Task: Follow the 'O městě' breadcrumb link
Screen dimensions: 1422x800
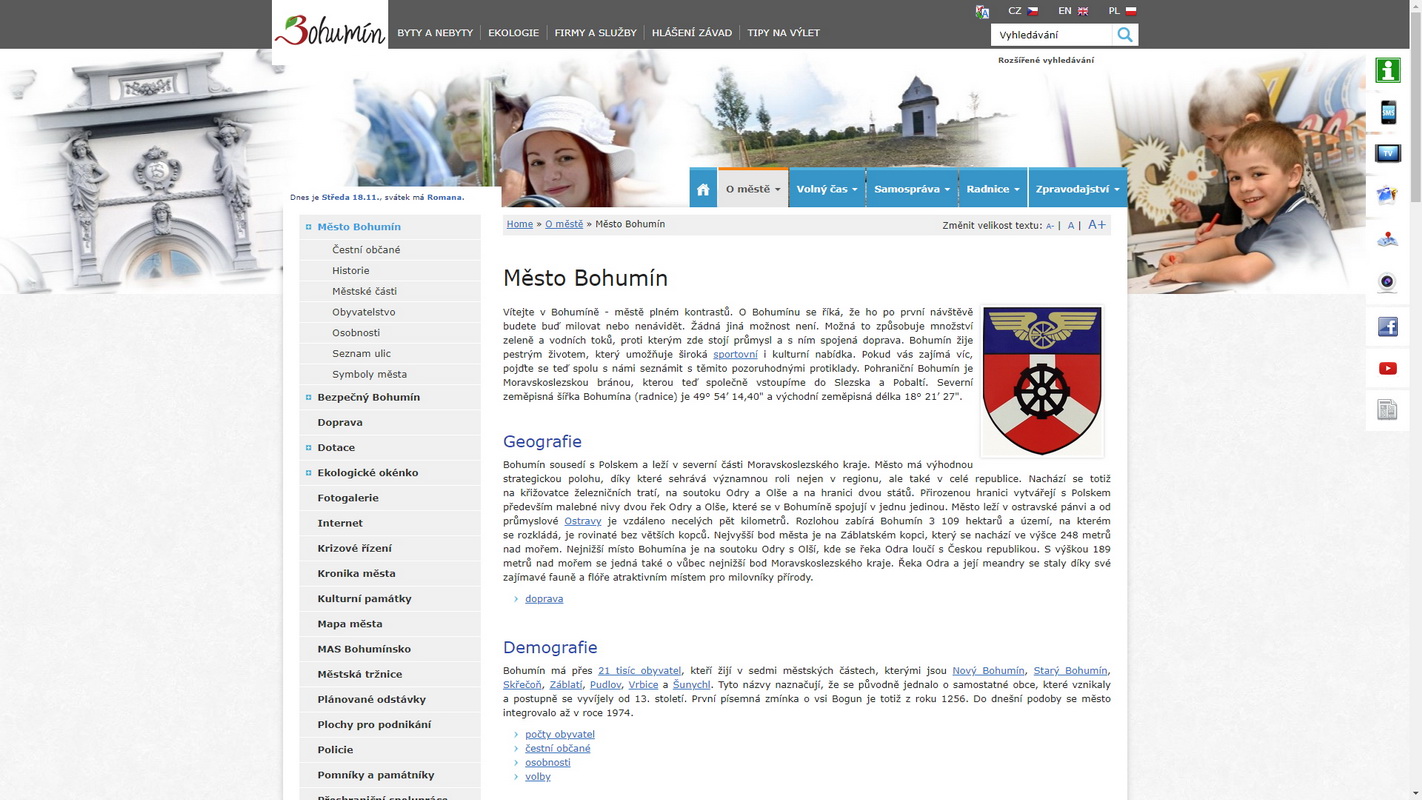Action: point(564,224)
